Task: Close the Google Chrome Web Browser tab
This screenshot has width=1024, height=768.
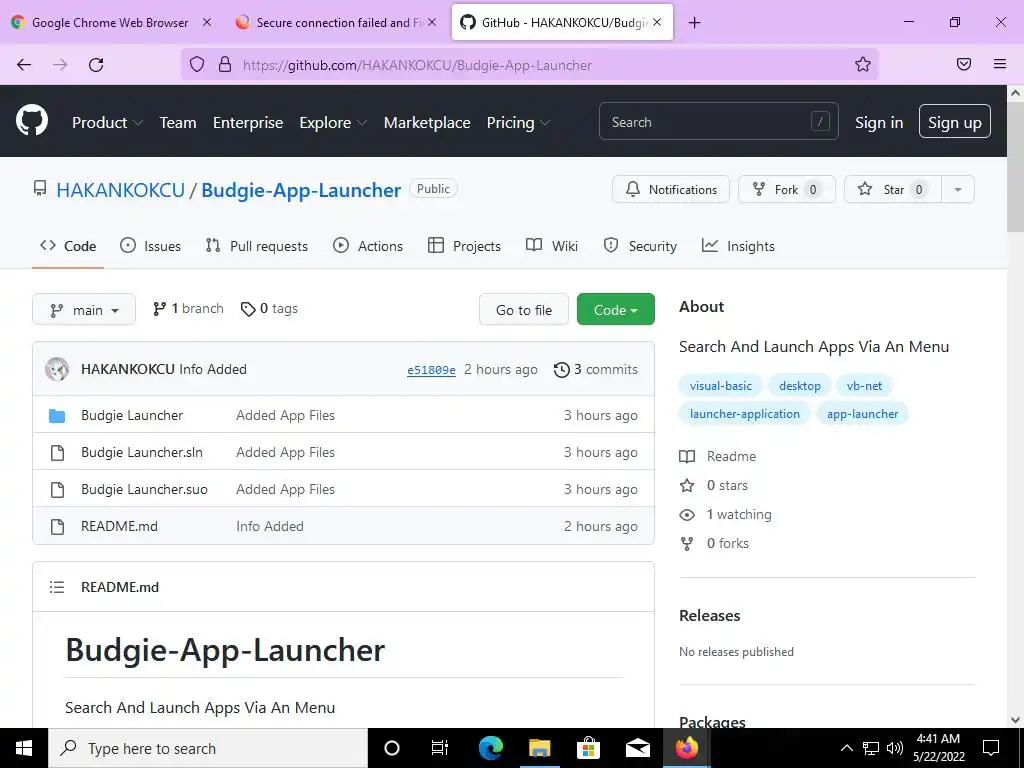Action: (x=206, y=22)
